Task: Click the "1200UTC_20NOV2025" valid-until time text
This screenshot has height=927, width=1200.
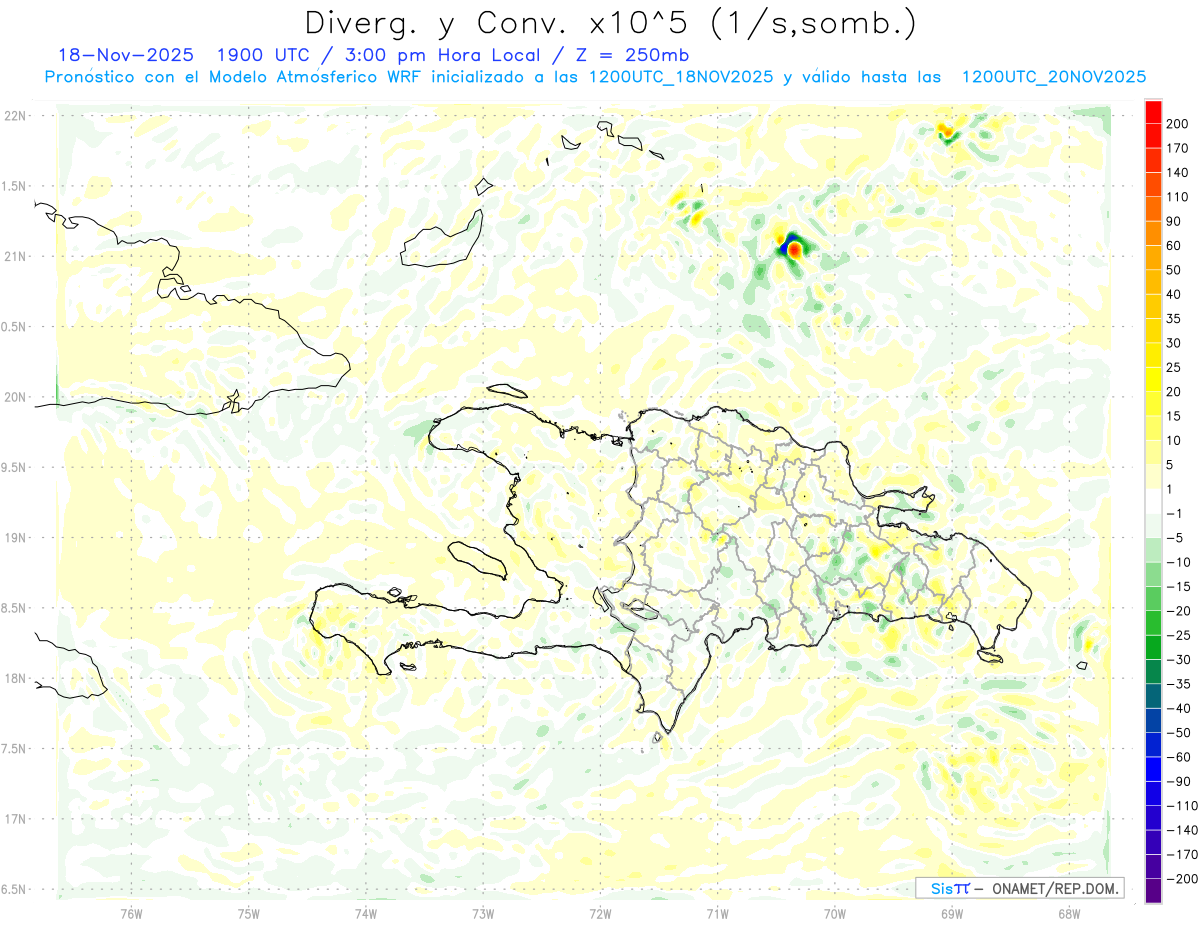Action: (x=1053, y=77)
